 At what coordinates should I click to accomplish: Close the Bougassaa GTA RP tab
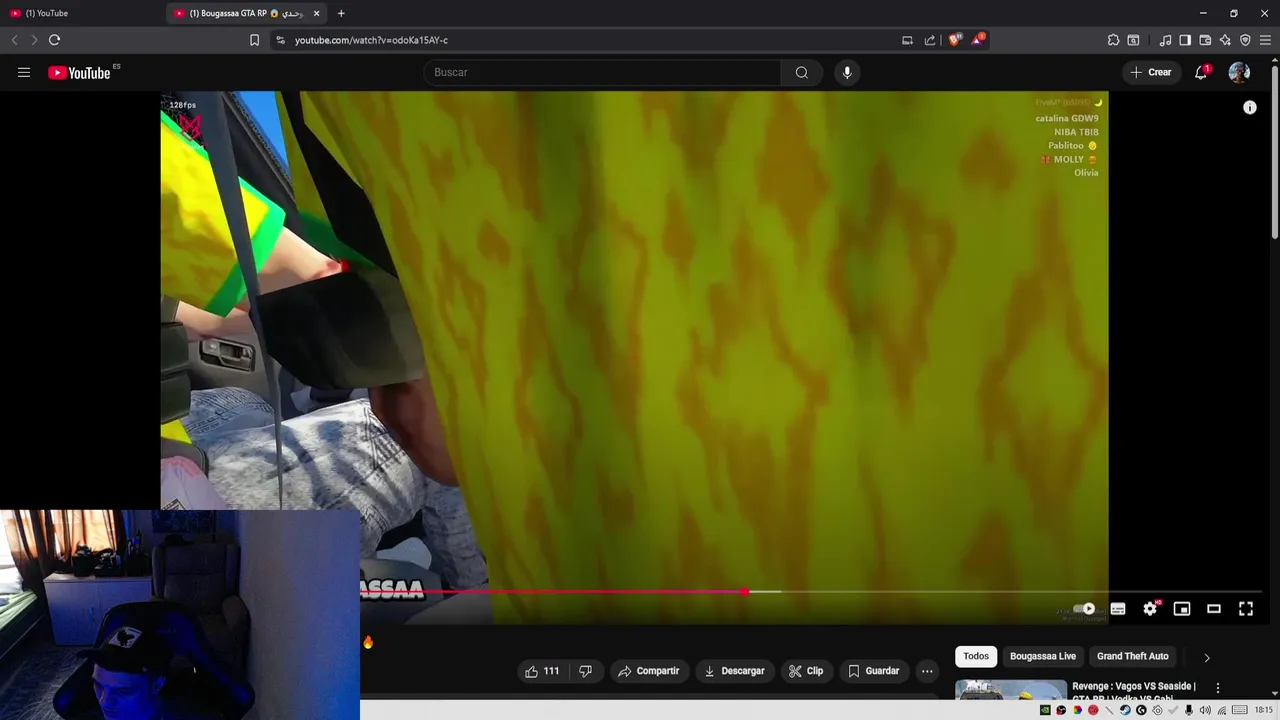pos(317,13)
